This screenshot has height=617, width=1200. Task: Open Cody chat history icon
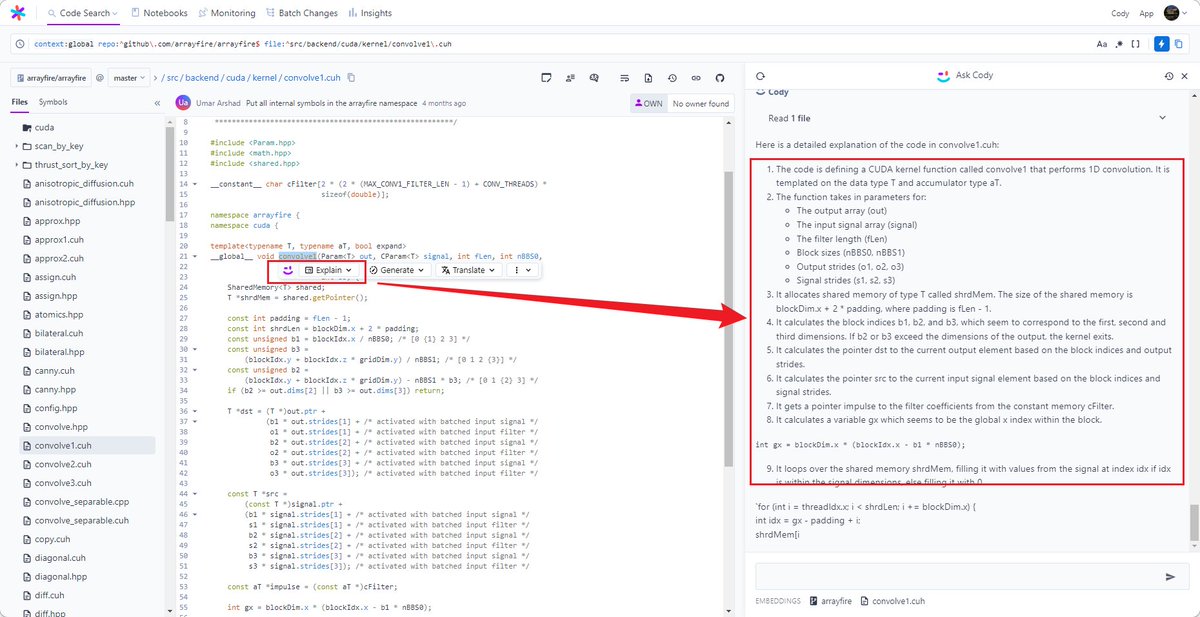click(x=1169, y=76)
